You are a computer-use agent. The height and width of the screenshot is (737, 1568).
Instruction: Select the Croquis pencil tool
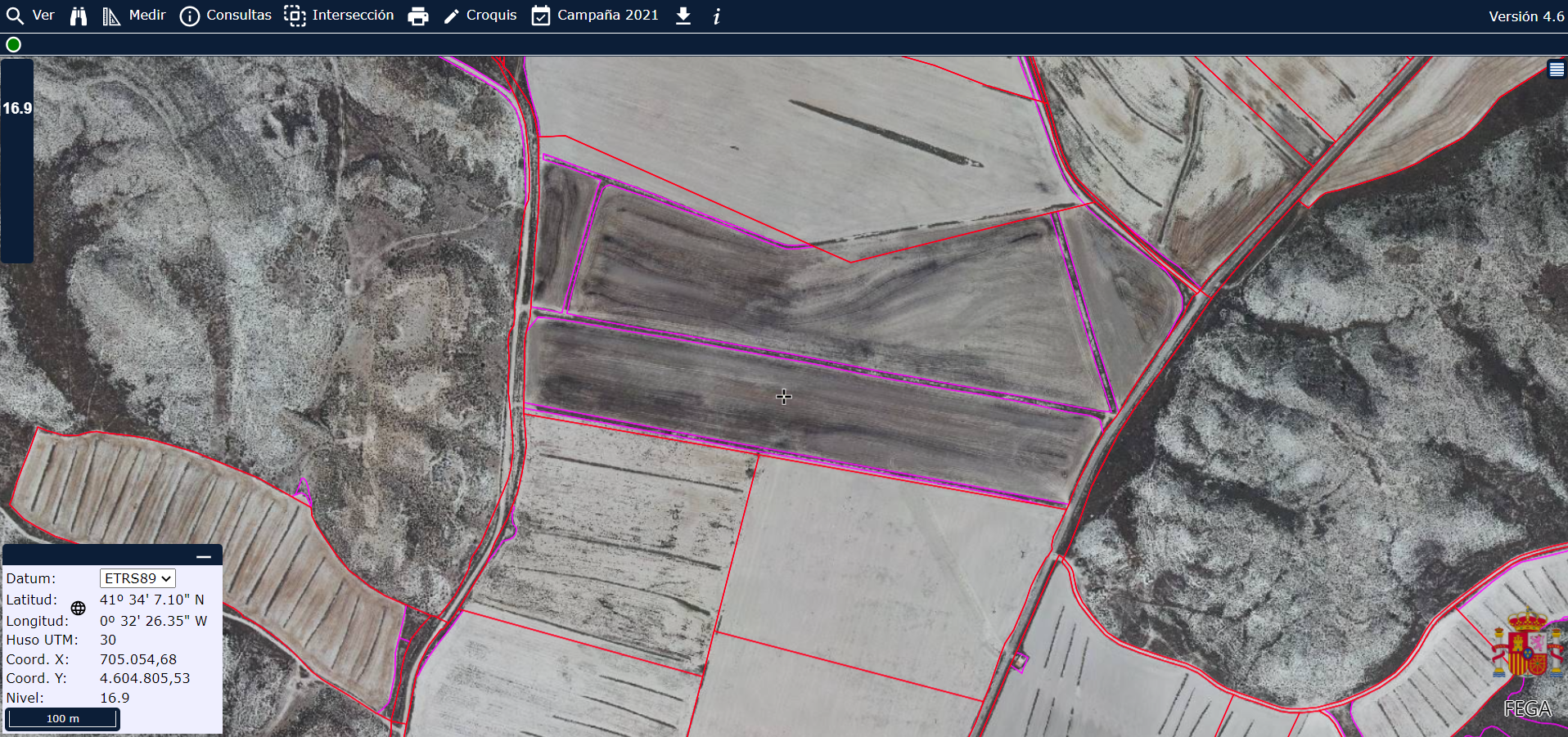451,16
